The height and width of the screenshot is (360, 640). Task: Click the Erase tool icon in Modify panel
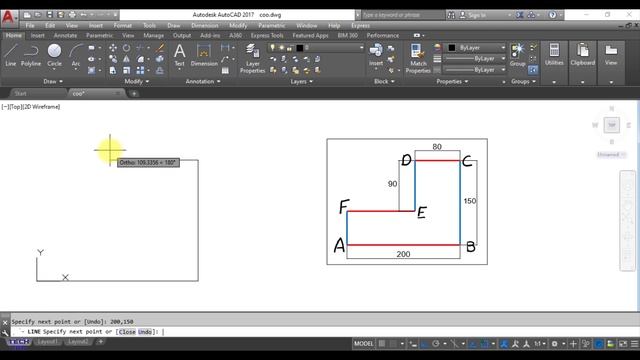tap(160, 48)
